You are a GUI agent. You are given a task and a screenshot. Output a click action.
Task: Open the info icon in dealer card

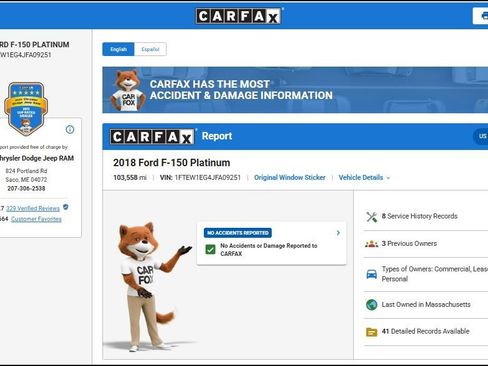[70, 129]
